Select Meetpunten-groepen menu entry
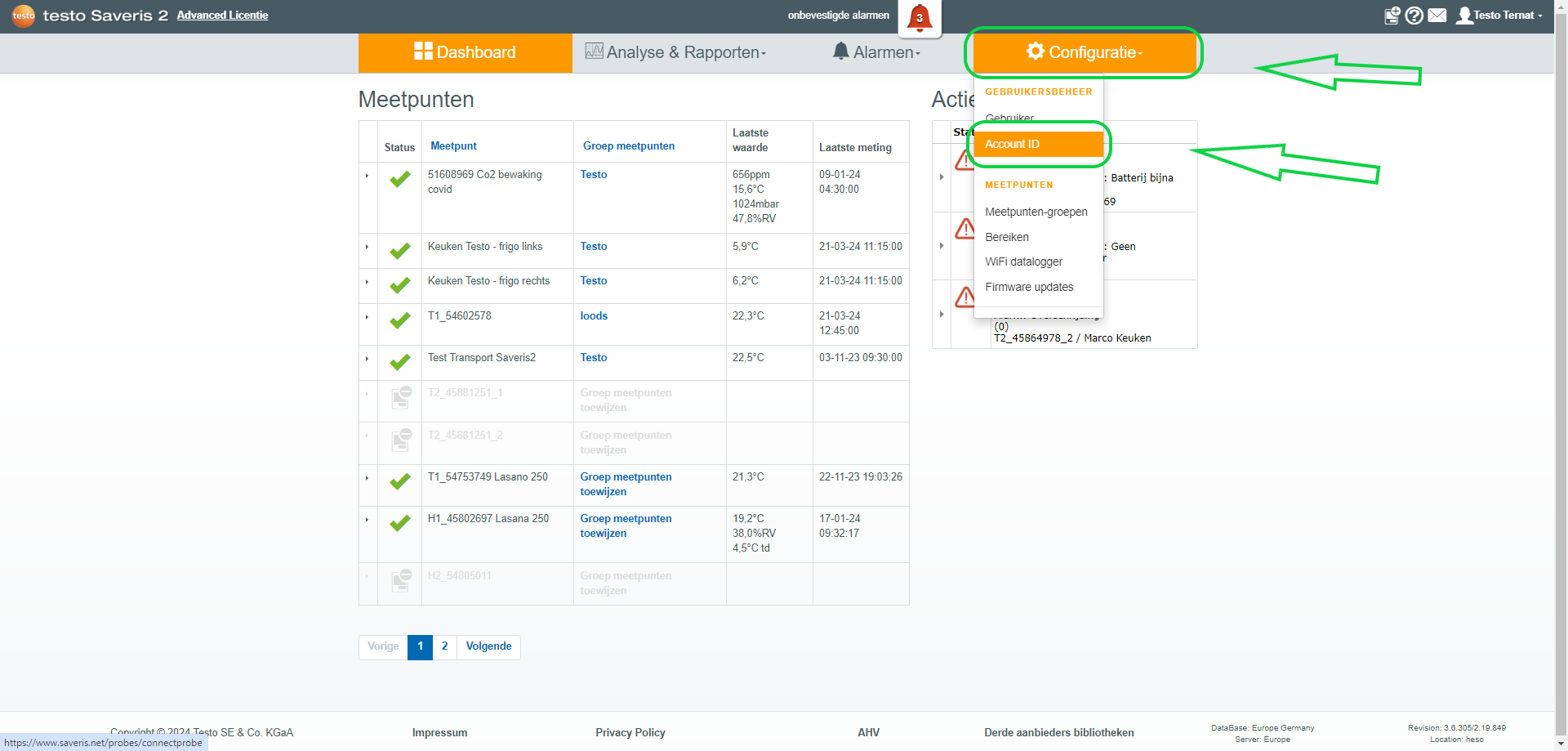The height and width of the screenshot is (751, 1568). click(x=1036, y=212)
